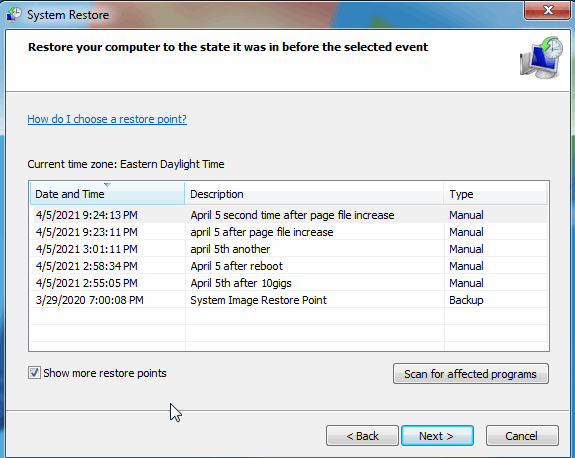Select the april 5th another restore point
The image size is (575, 458).
tap(289, 249)
